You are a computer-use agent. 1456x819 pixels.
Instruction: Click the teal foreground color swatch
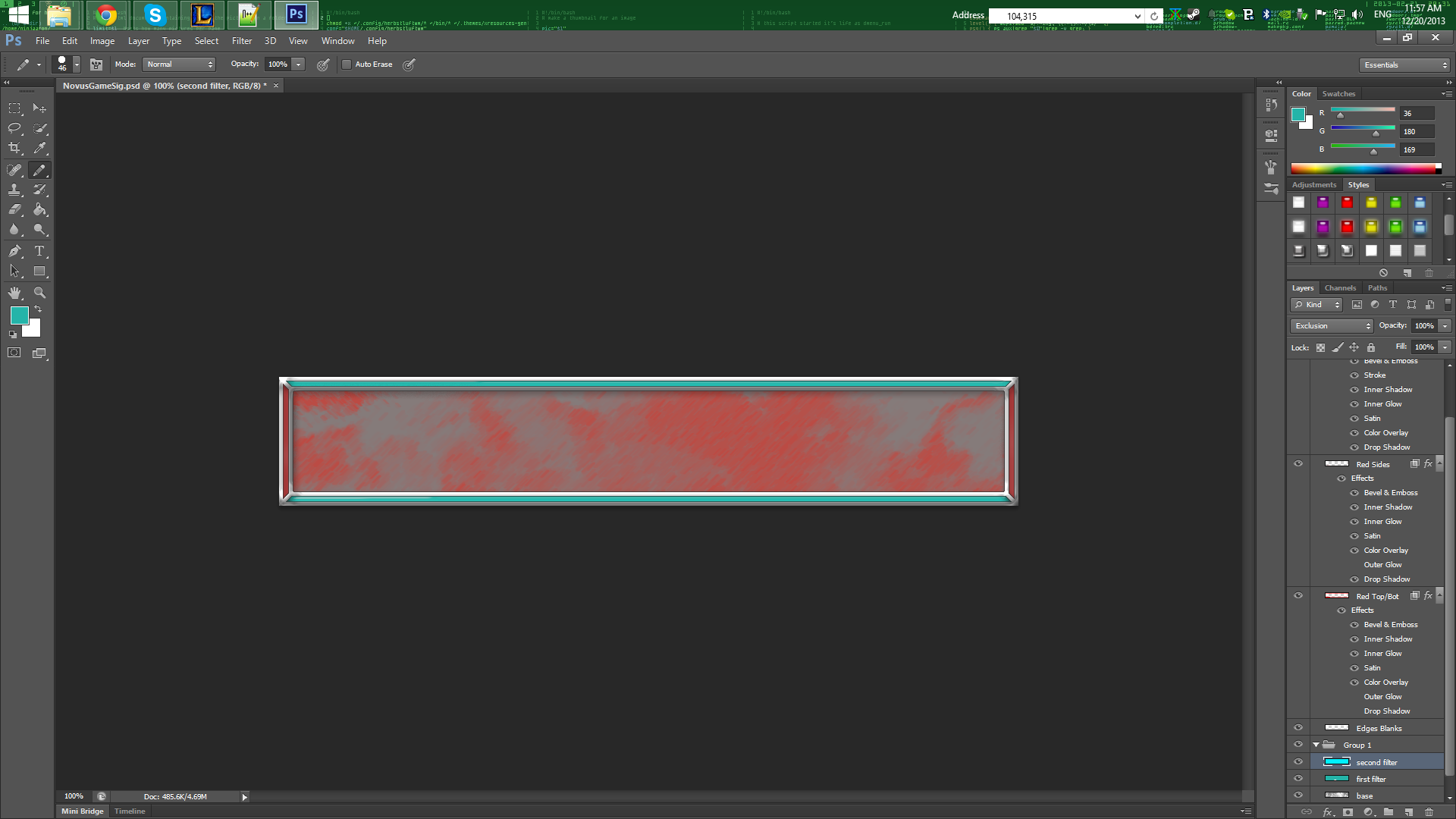point(19,315)
